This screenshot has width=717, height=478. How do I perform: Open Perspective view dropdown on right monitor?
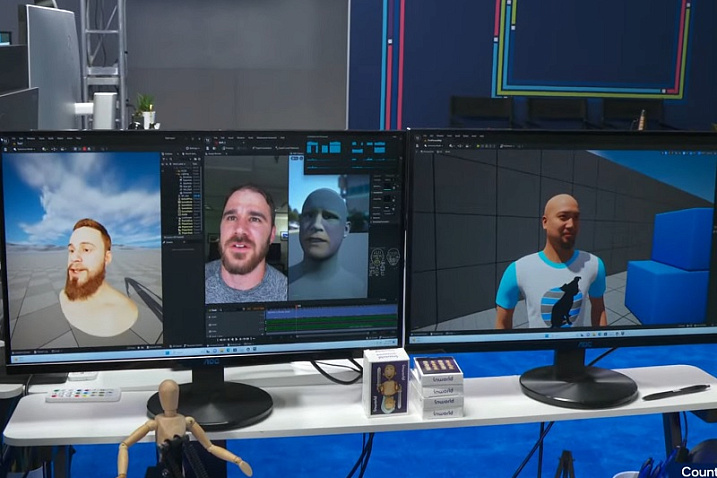[x=427, y=151]
